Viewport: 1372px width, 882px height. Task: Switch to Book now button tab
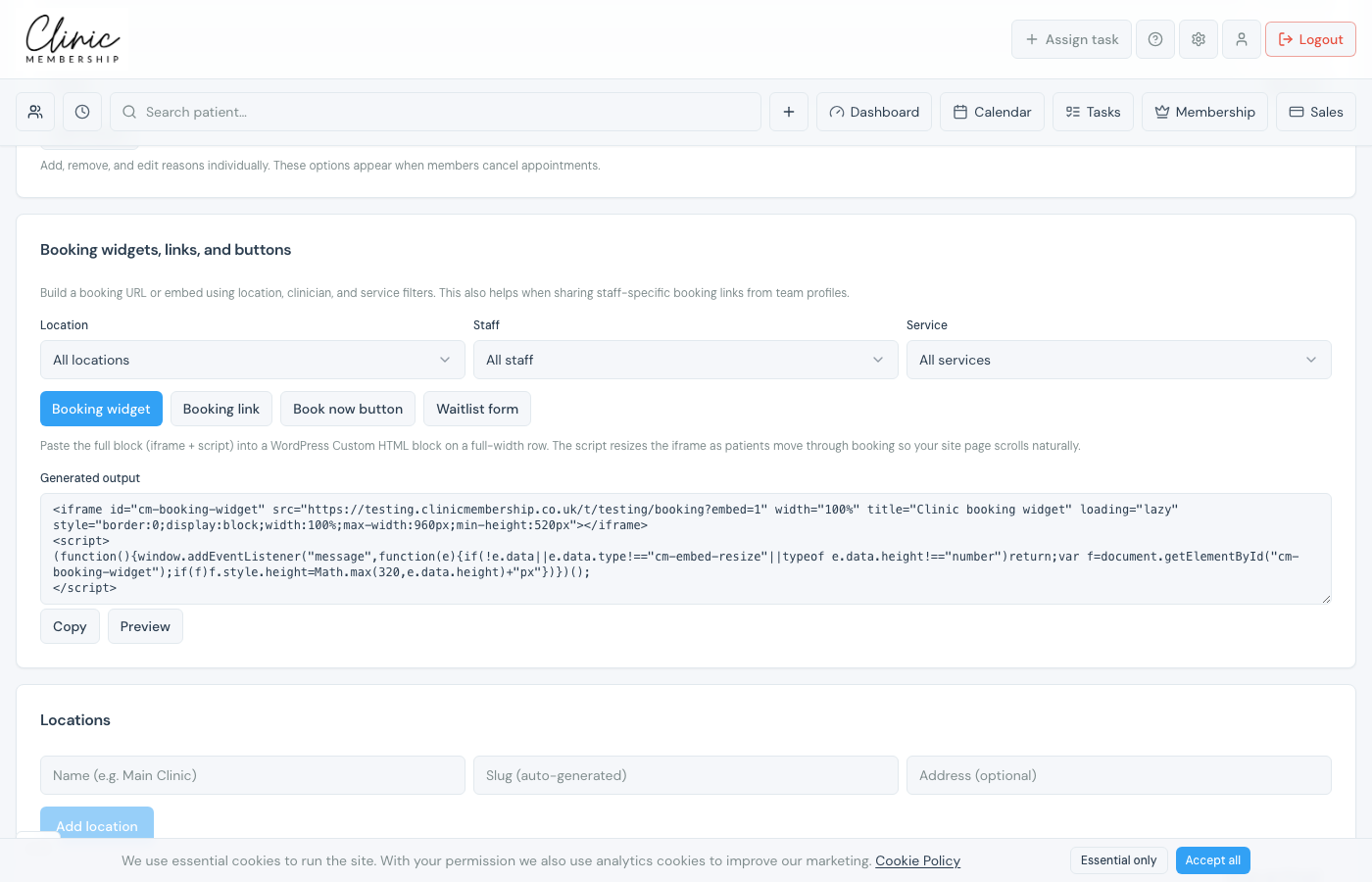[x=348, y=409]
